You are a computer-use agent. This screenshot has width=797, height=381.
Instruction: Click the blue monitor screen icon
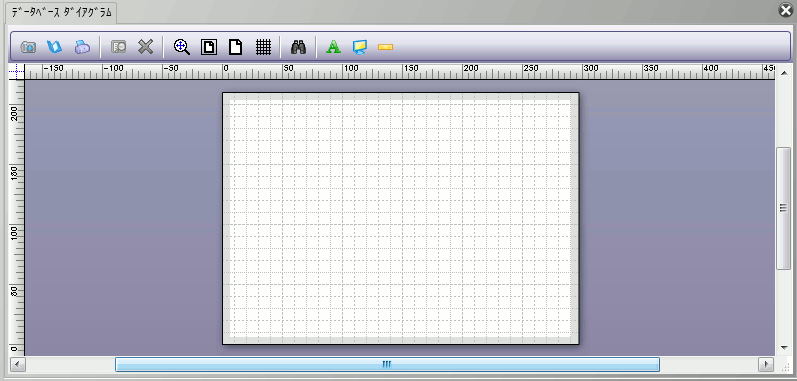coord(359,47)
